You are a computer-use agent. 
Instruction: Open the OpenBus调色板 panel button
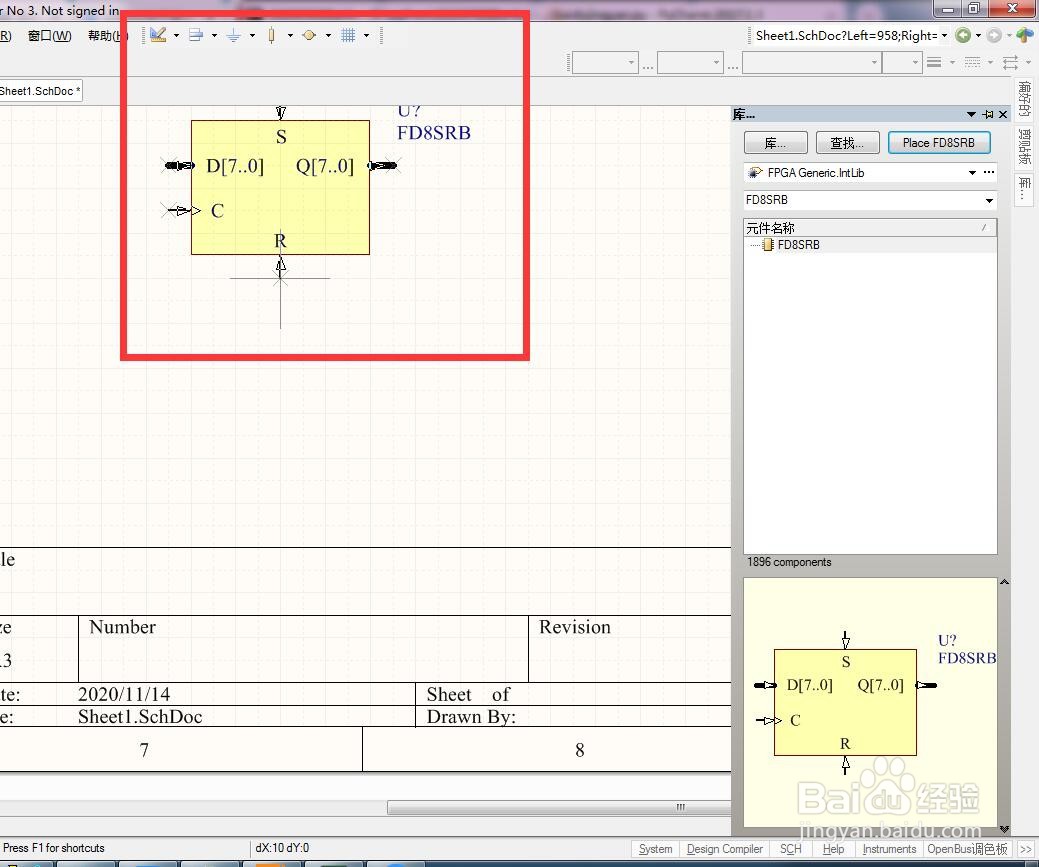(967, 849)
